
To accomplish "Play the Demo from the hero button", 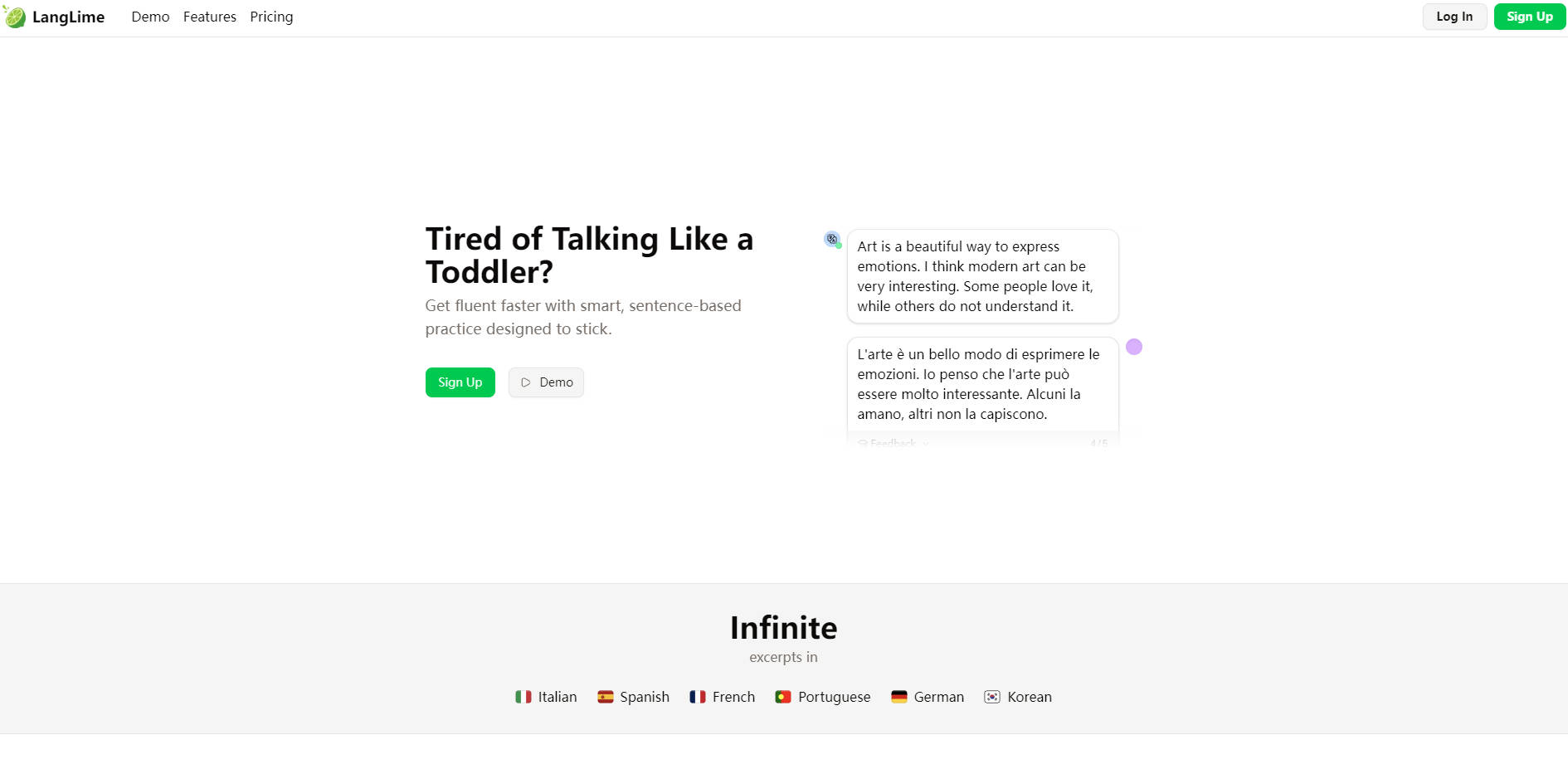I will pyautogui.click(x=546, y=382).
